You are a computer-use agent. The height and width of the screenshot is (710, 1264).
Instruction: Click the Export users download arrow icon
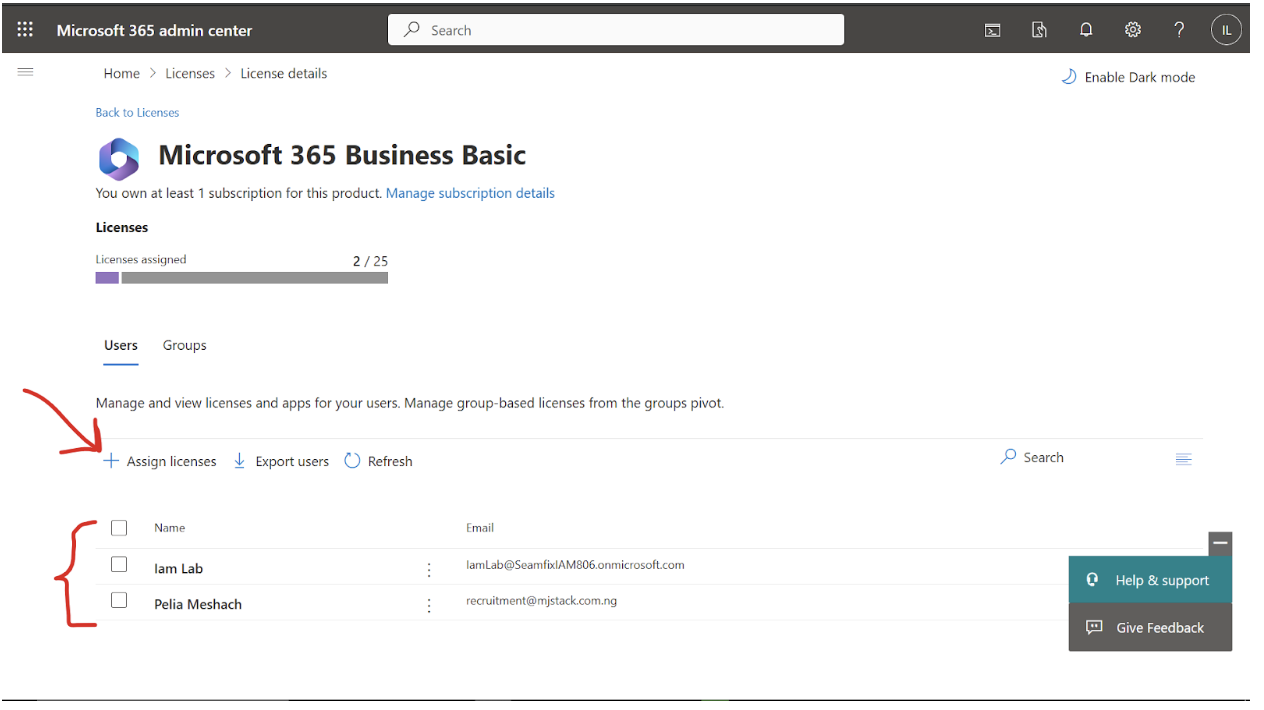(239, 461)
